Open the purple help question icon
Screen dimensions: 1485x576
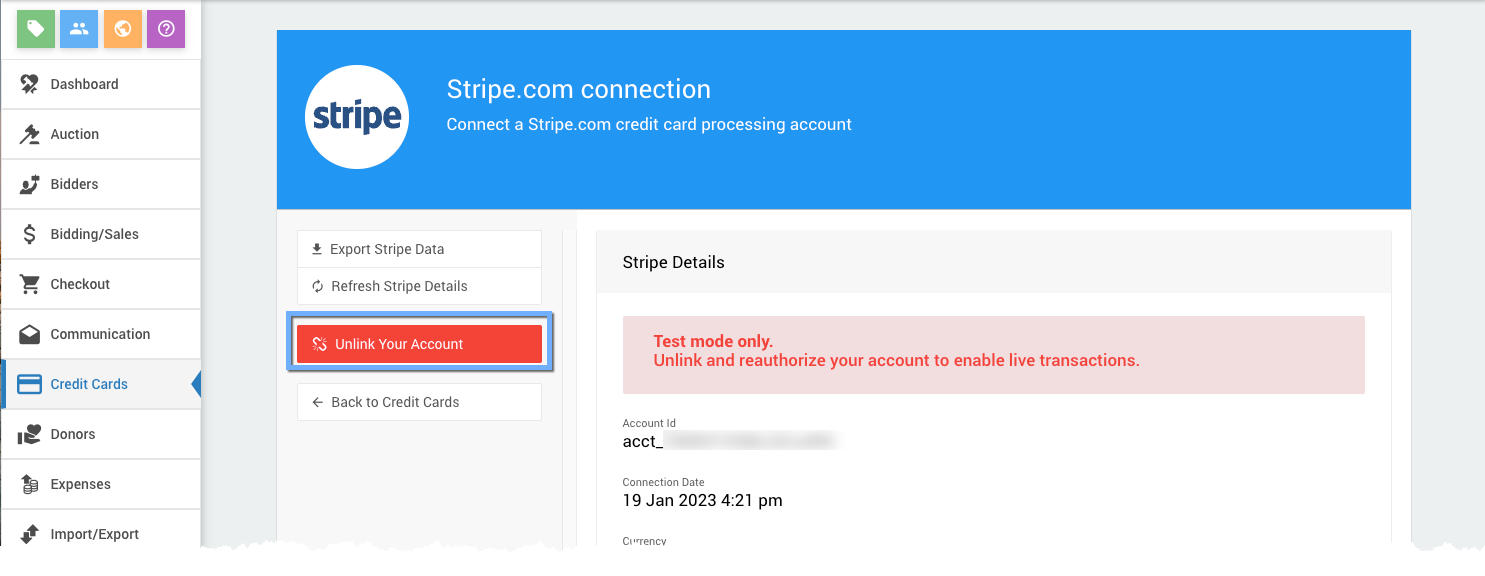click(166, 29)
